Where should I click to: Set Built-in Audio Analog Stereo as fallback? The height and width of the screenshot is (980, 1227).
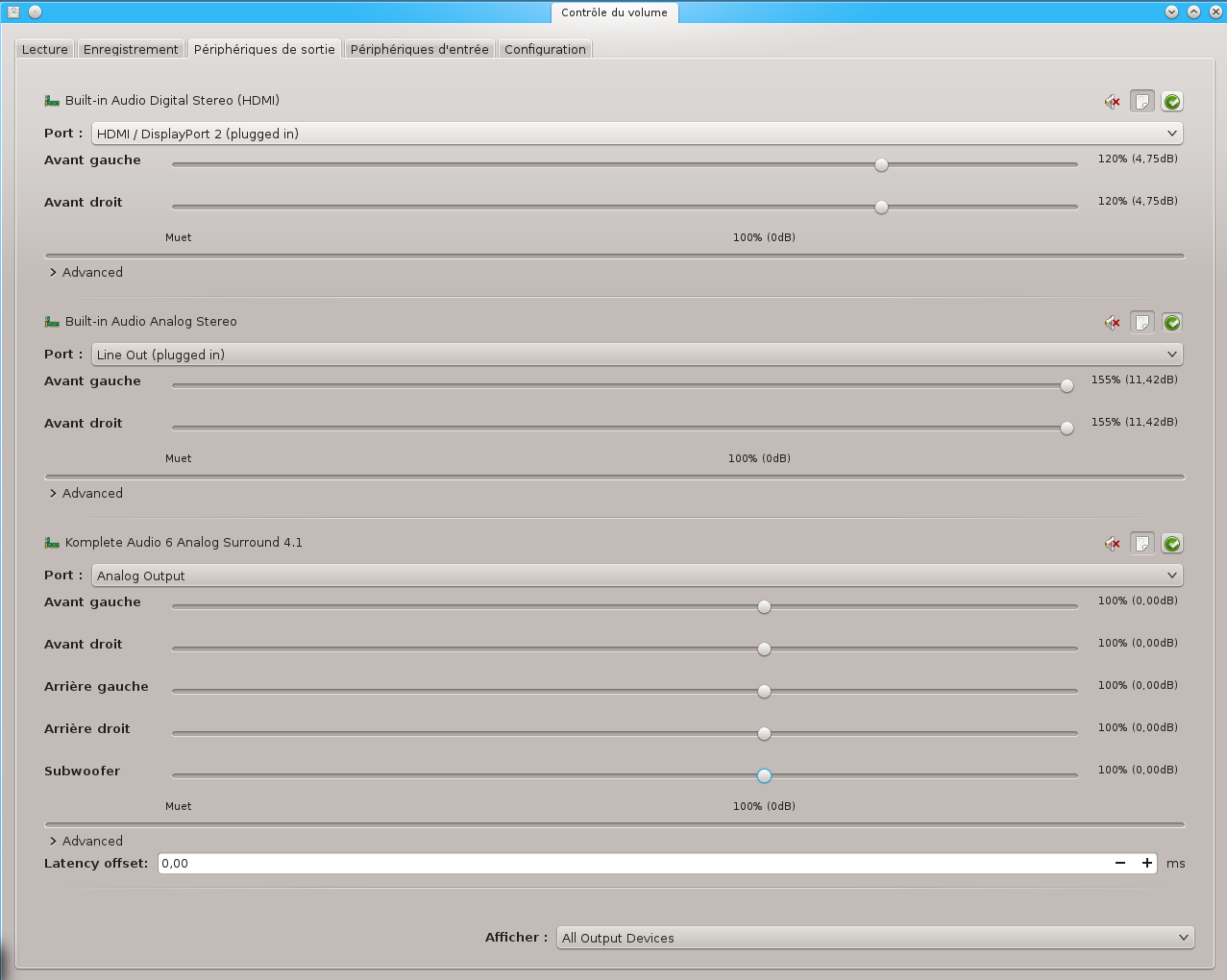click(x=1172, y=322)
